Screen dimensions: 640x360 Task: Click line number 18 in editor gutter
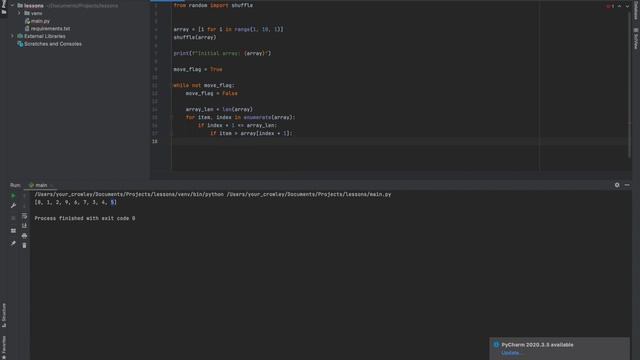[155, 142]
